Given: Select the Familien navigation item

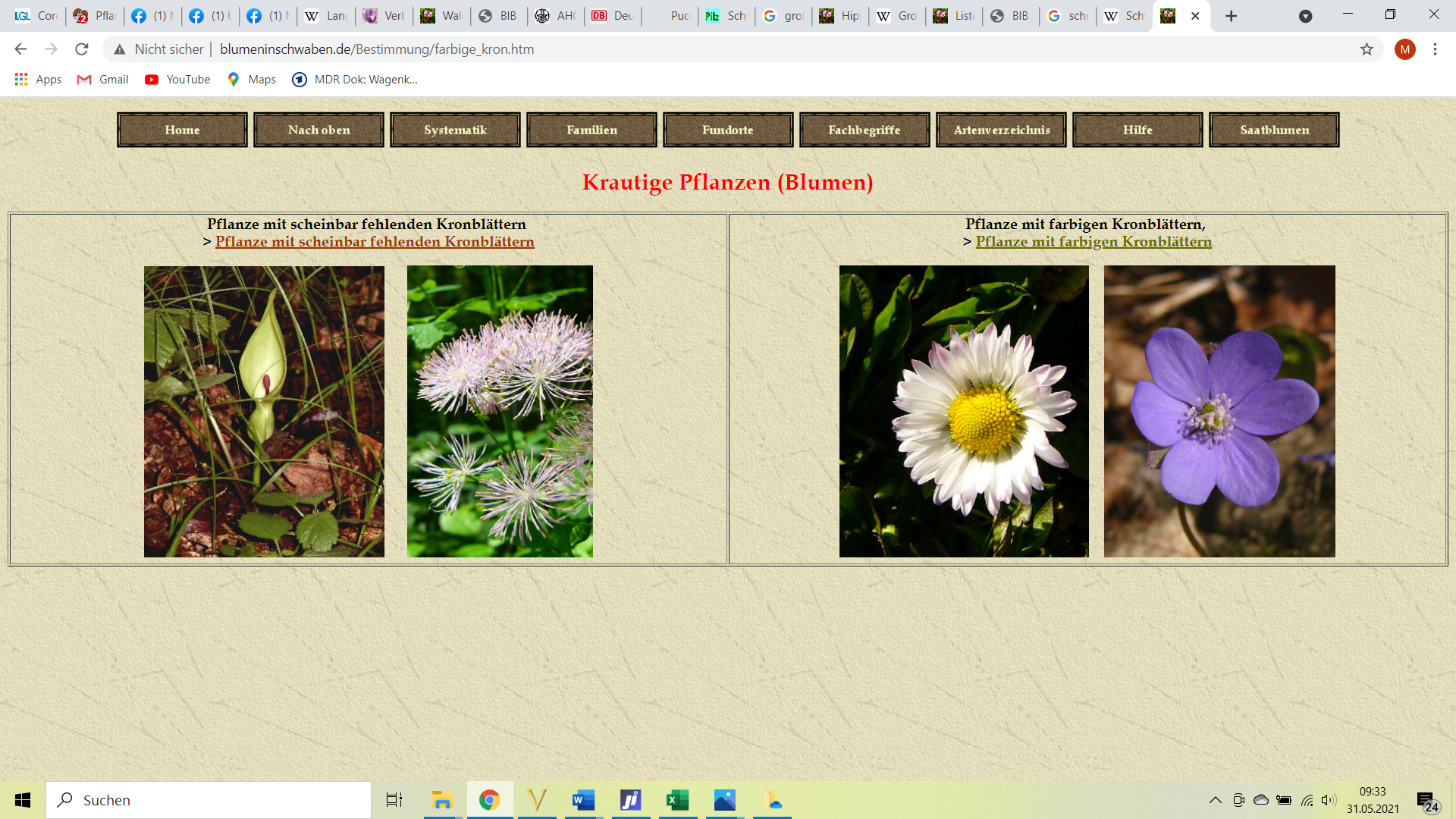Looking at the screenshot, I should (x=591, y=130).
